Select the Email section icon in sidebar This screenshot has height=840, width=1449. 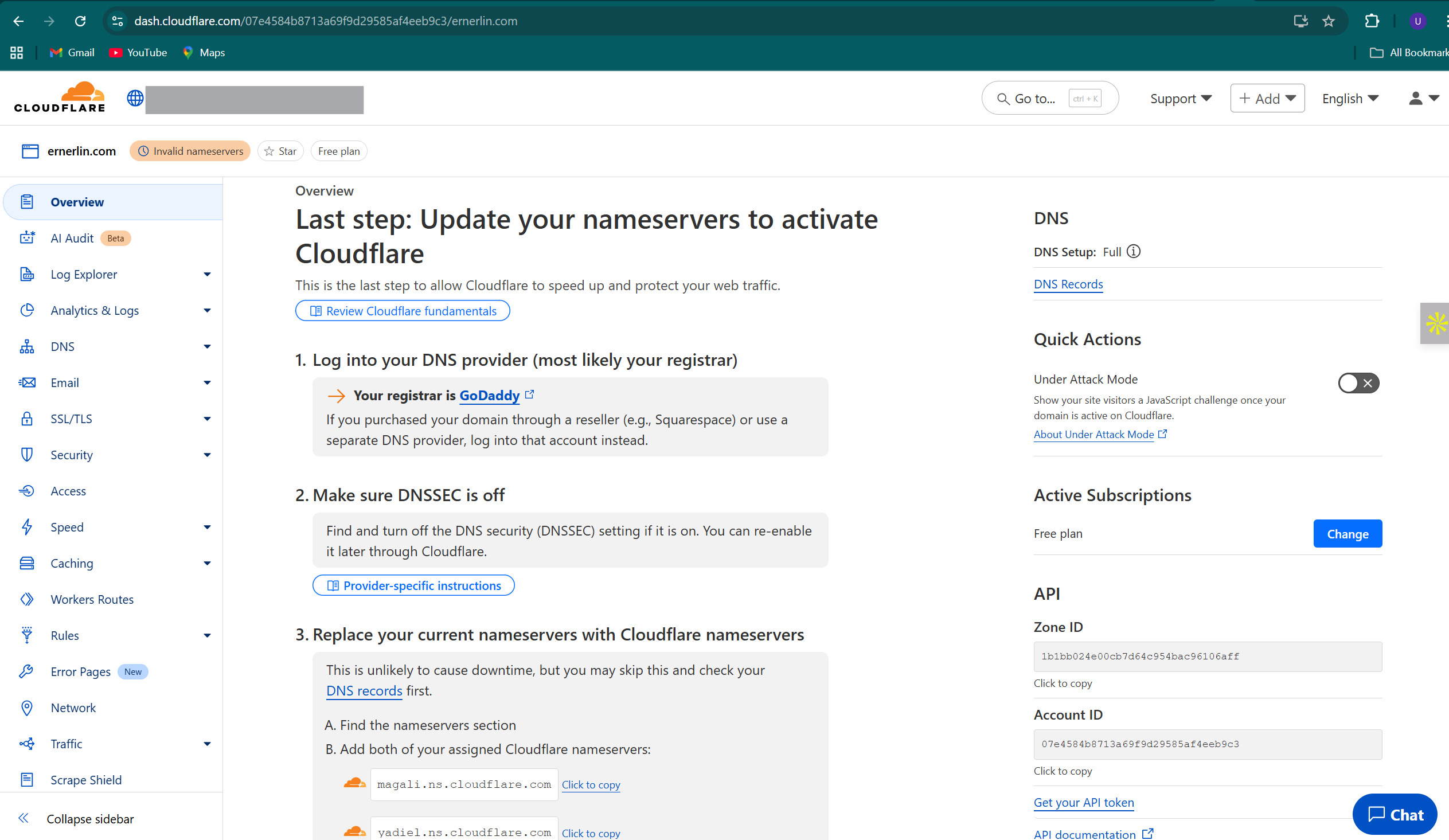(27, 382)
